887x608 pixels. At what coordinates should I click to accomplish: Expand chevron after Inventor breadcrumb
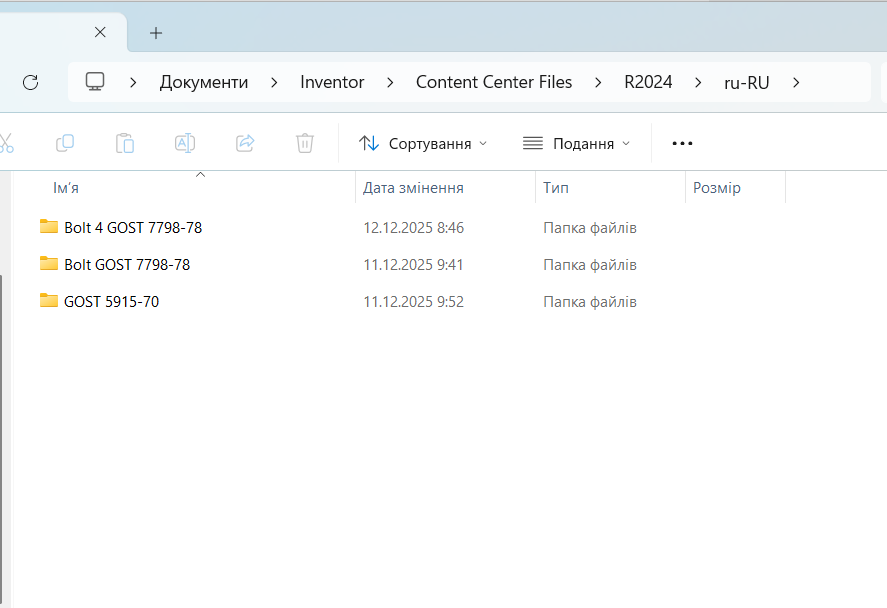point(390,83)
